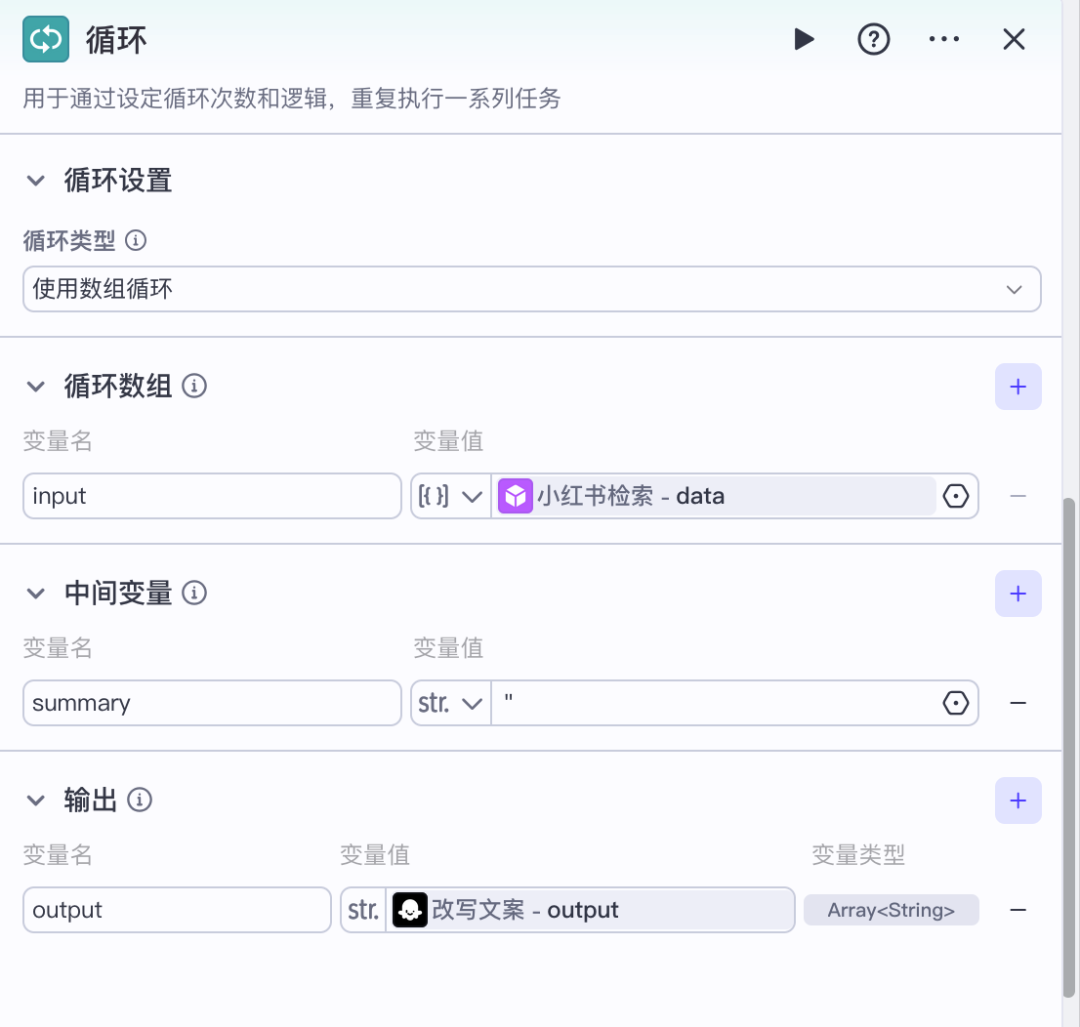Collapse the 中间变量 section
This screenshot has width=1080, height=1027.
pyautogui.click(x=36, y=593)
